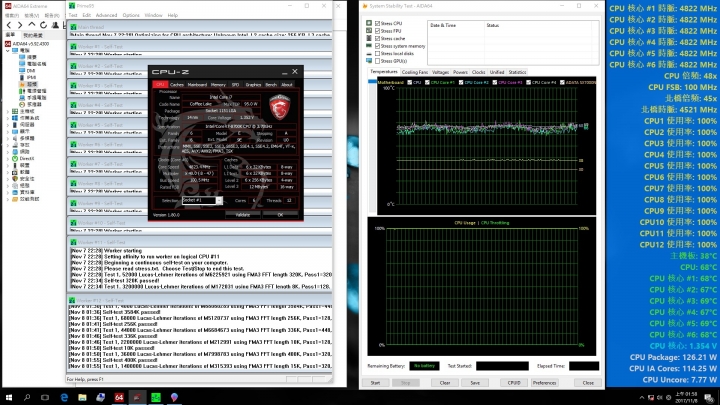Toggle CPU Core #2 graph checkbox
Image resolution: width=720 pixels, height=405 pixels.
tap(461, 82)
